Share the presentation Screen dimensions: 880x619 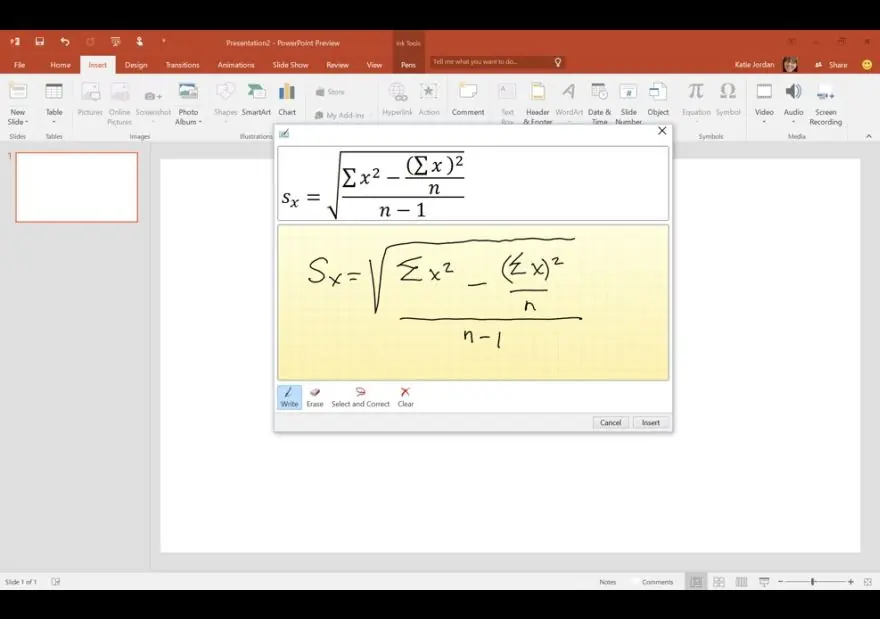coord(831,65)
